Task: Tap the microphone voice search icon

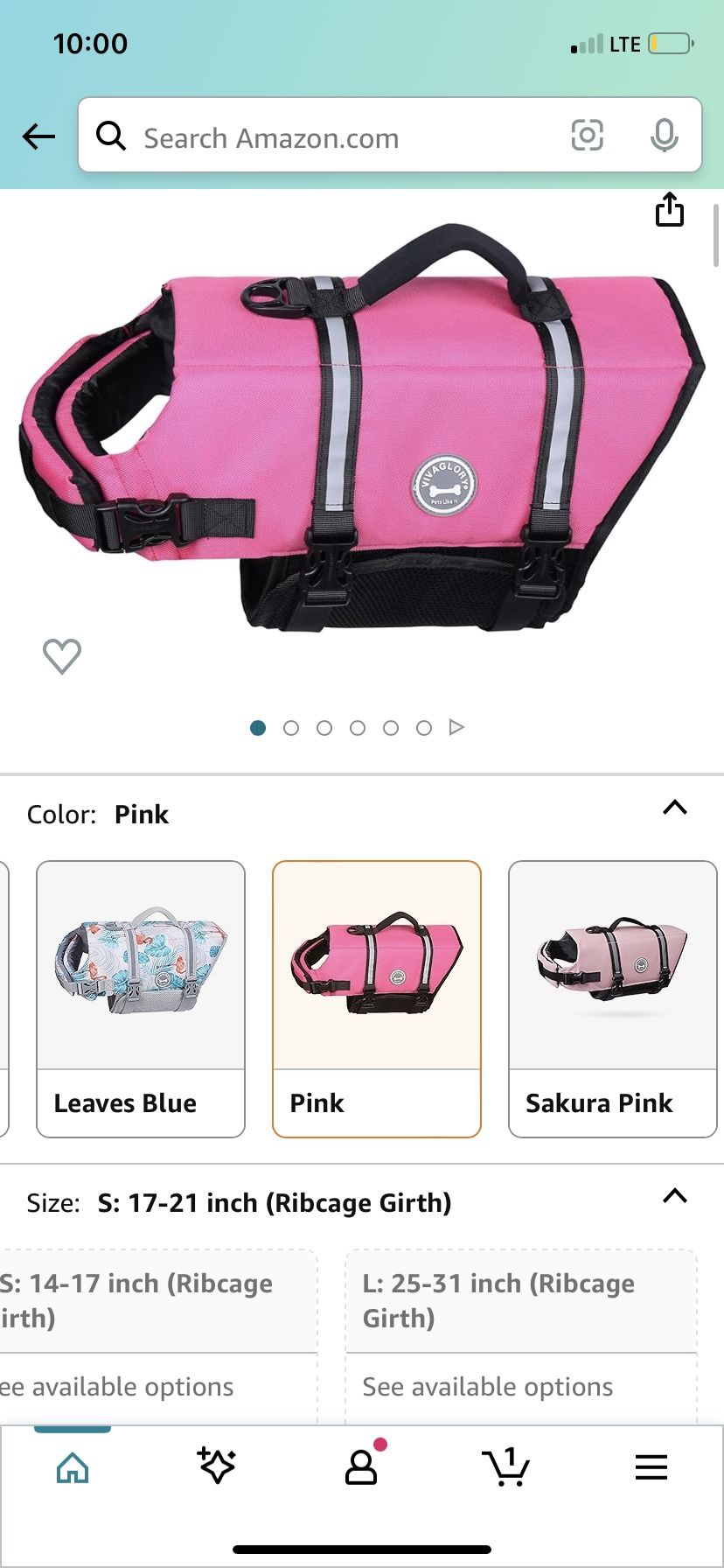Action: (665, 136)
